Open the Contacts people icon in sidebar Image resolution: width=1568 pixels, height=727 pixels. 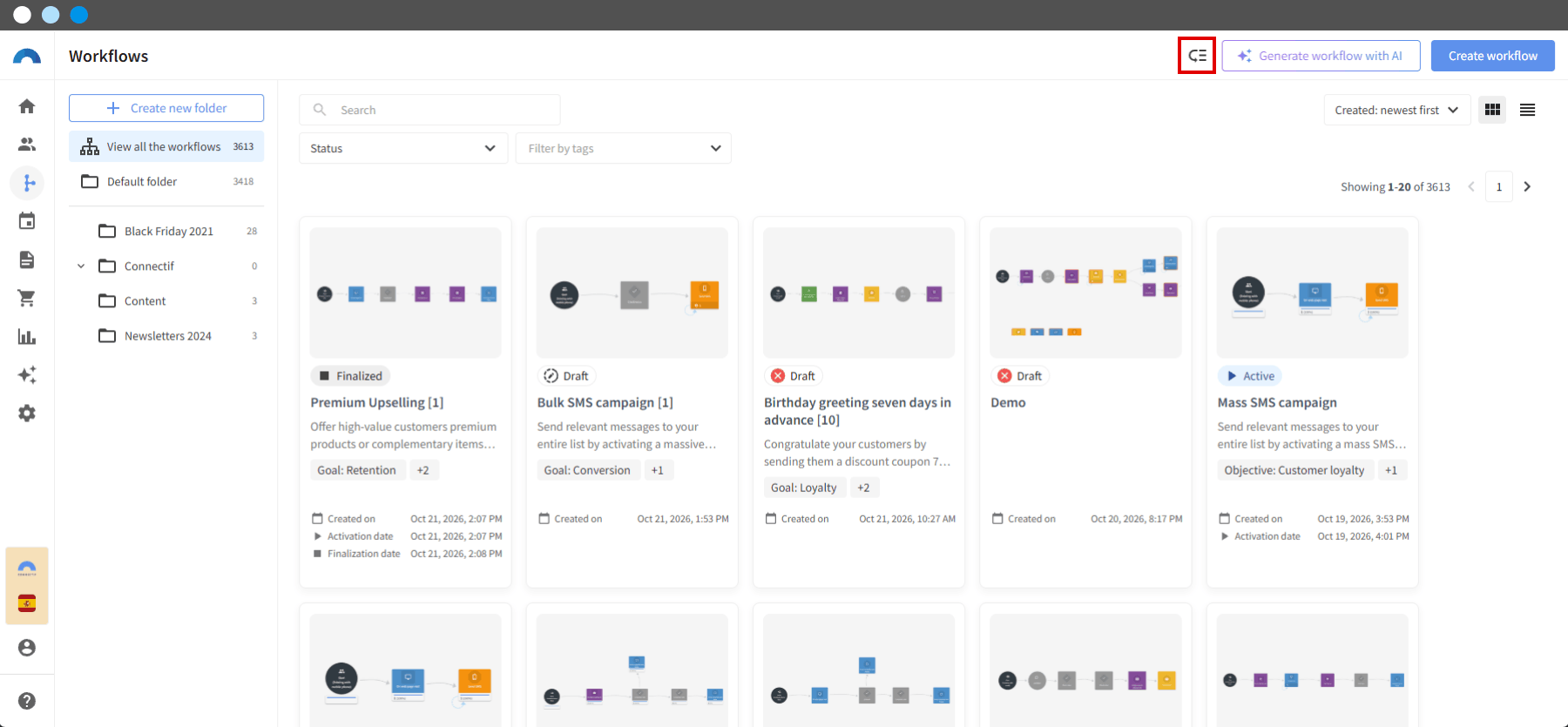[27, 145]
